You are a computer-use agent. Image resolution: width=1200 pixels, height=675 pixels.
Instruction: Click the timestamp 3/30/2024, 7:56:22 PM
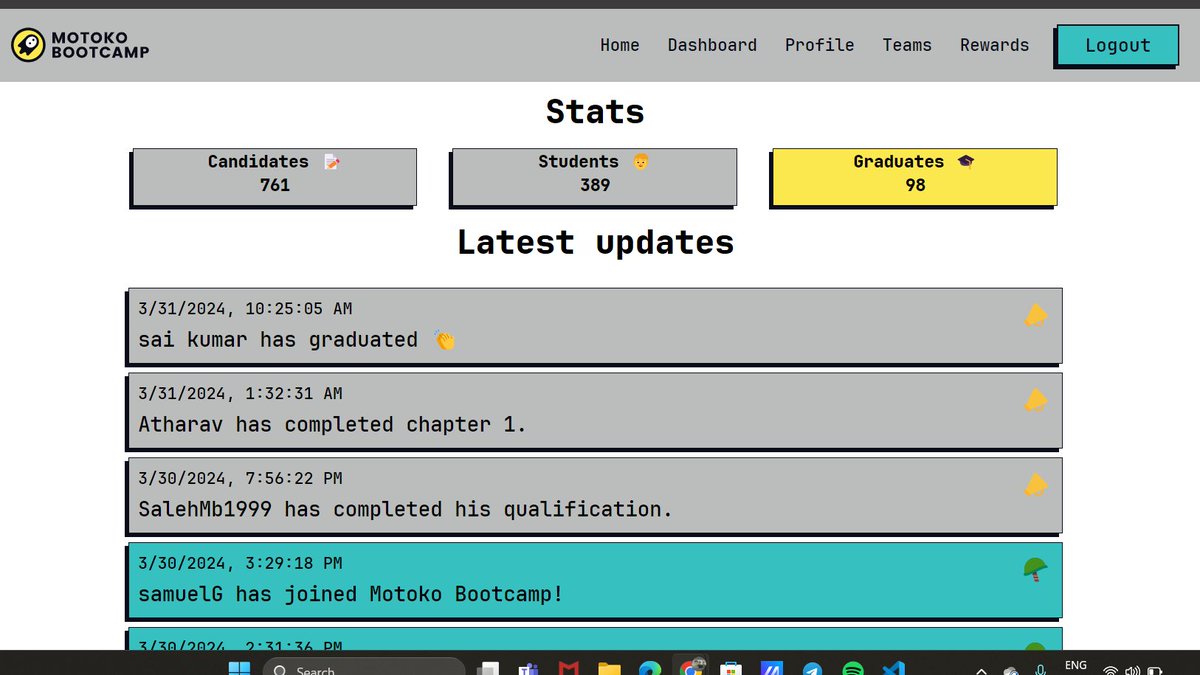[x=240, y=479]
